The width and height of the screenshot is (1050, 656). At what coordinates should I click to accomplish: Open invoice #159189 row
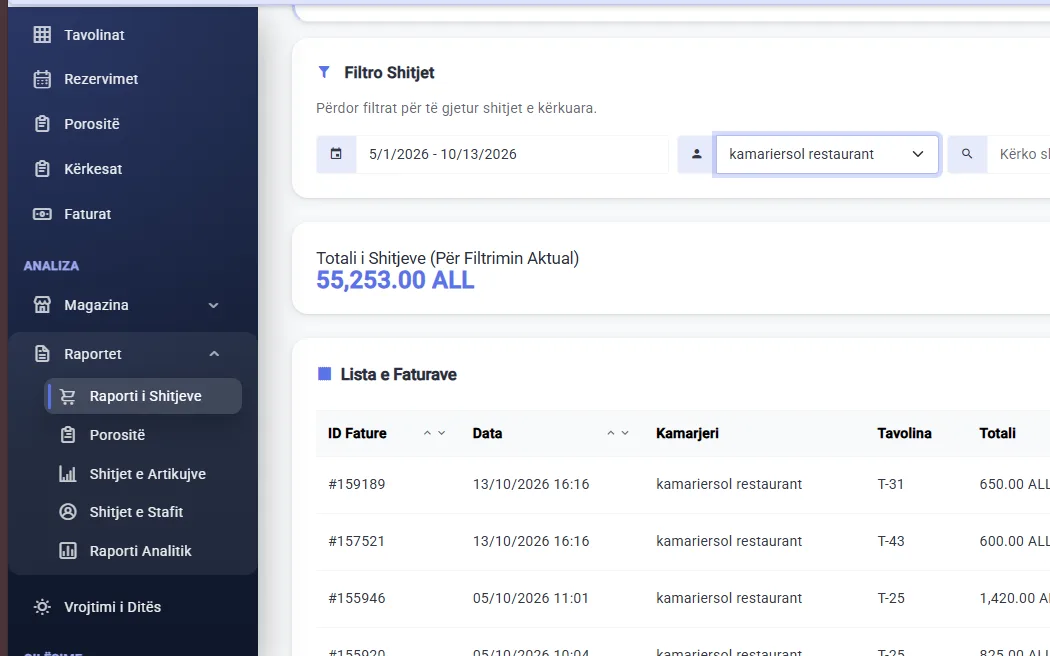click(683, 485)
